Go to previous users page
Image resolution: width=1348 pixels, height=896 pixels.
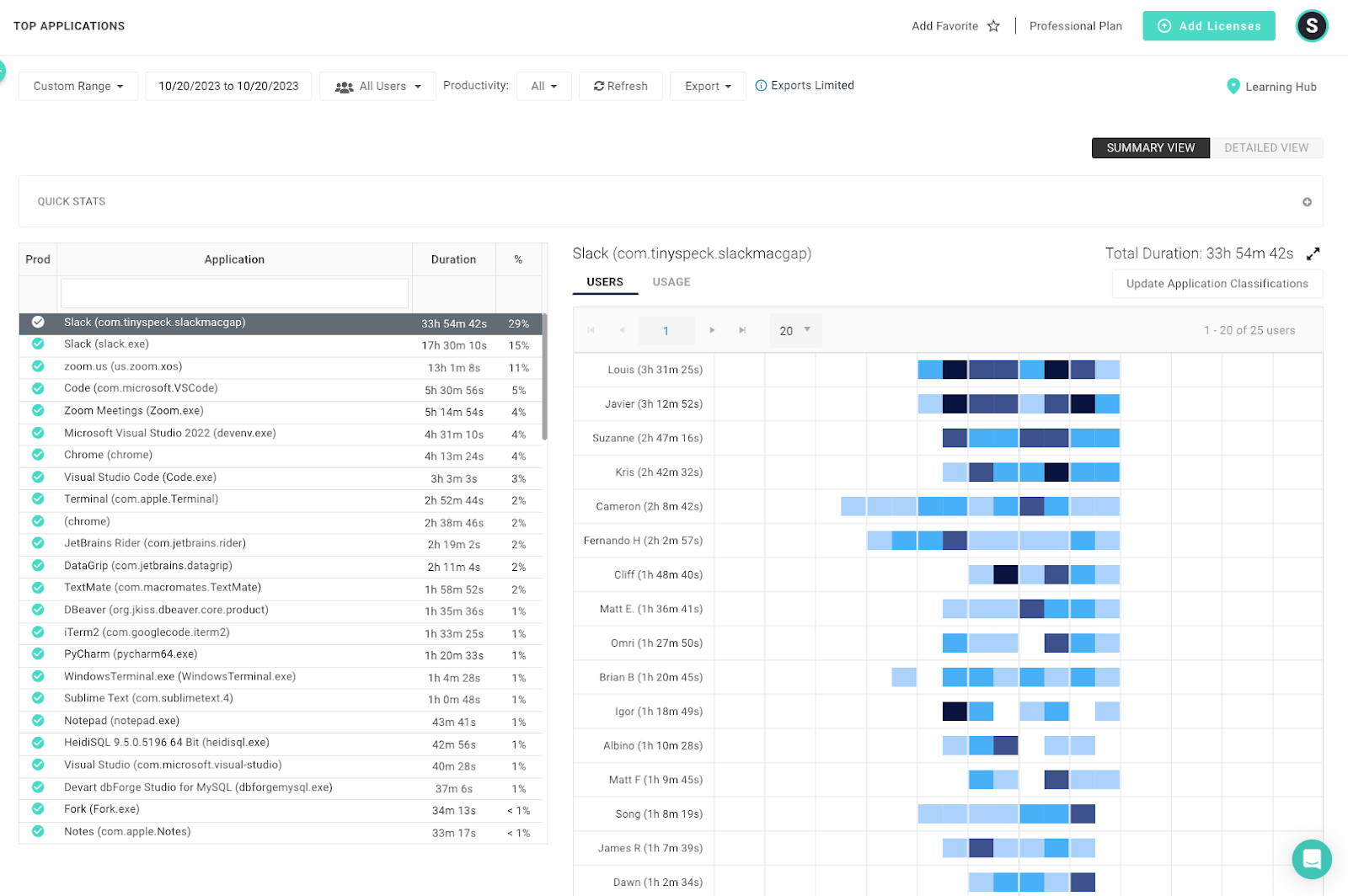623,330
